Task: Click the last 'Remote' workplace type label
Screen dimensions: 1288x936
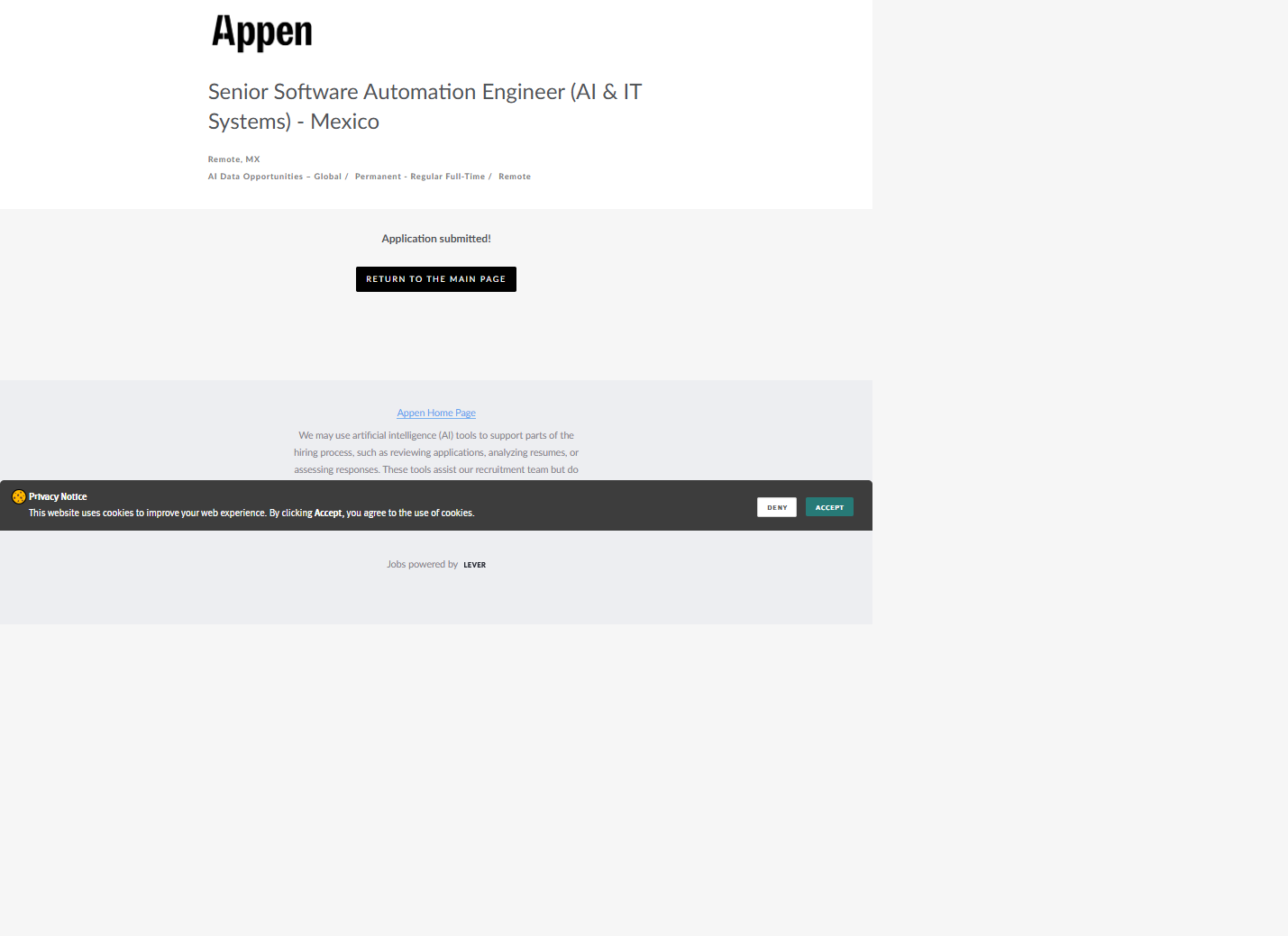Action: [x=514, y=177]
